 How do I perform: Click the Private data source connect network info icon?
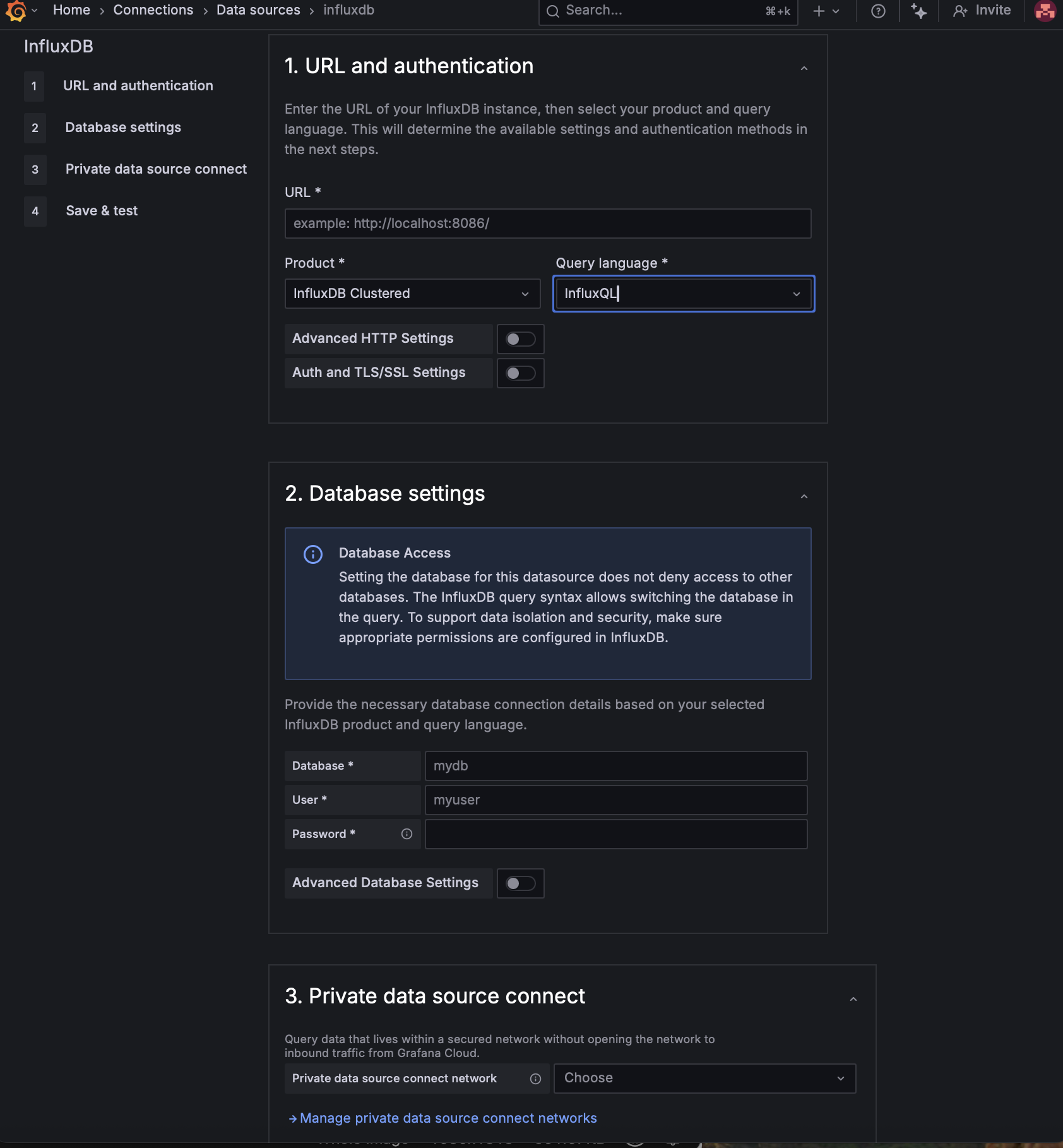pyautogui.click(x=535, y=1079)
